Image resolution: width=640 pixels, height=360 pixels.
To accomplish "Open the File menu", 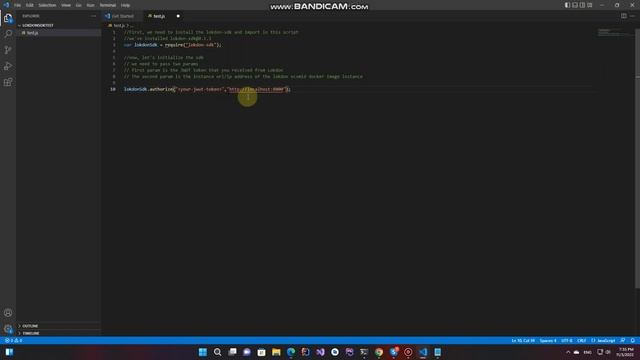I will coord(18,5).
